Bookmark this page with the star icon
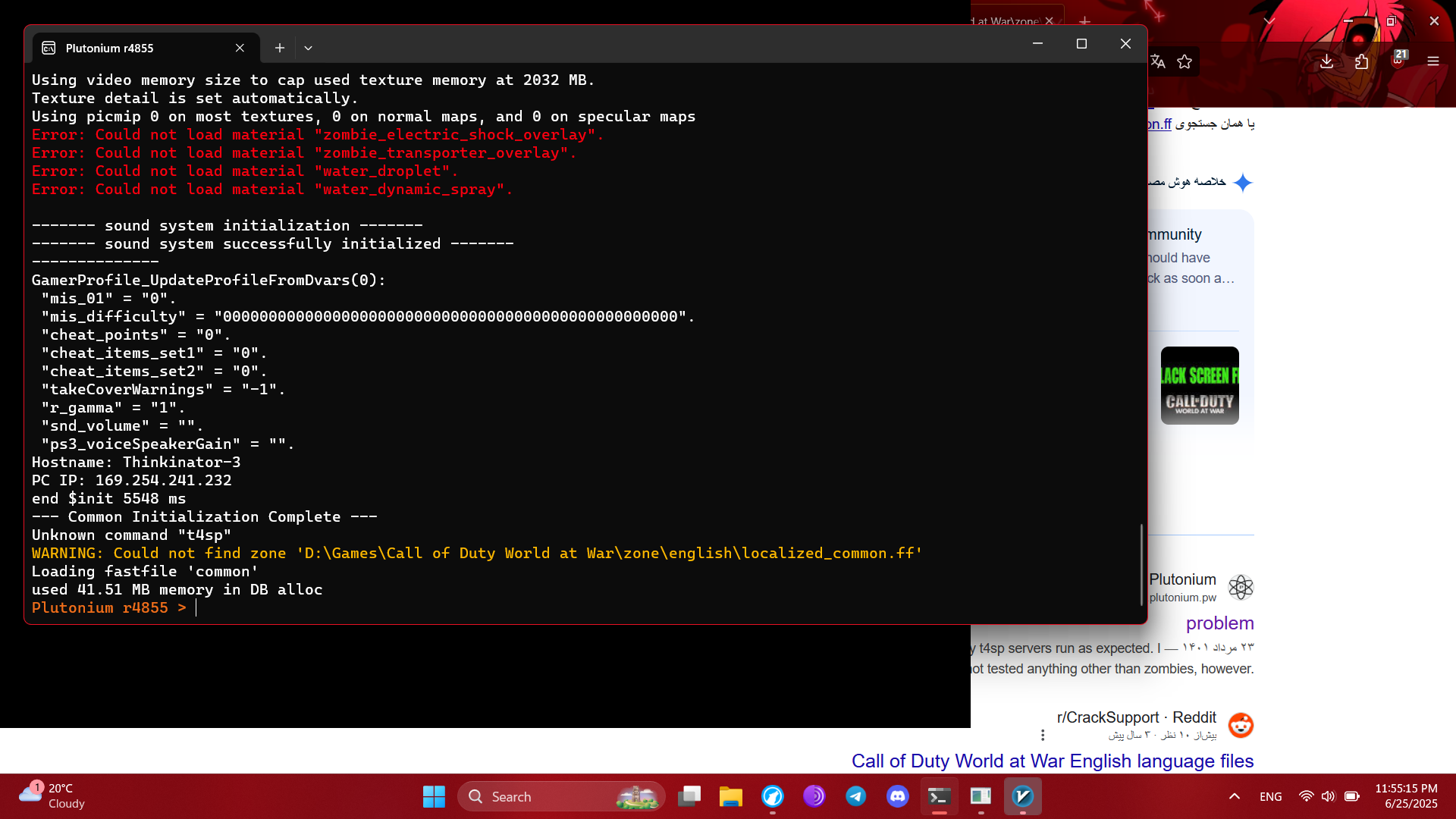 pos(1185,61)
